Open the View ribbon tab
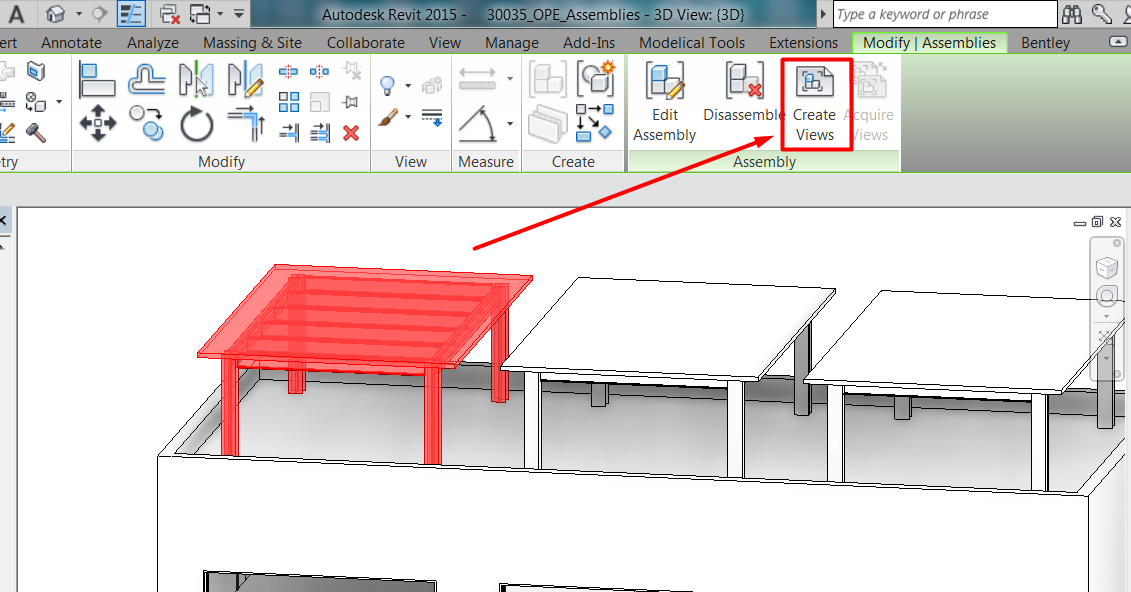The height and width of the screenshot is (592, 1131). coord(445,43)
